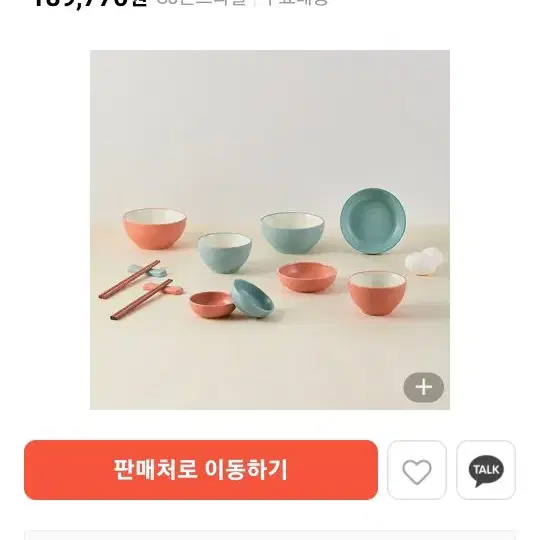The width and height of the screenshot is (540, 540).
Task: Click the small teal bowl in photo
Action: pyautogui.click(x=224, y=253)
